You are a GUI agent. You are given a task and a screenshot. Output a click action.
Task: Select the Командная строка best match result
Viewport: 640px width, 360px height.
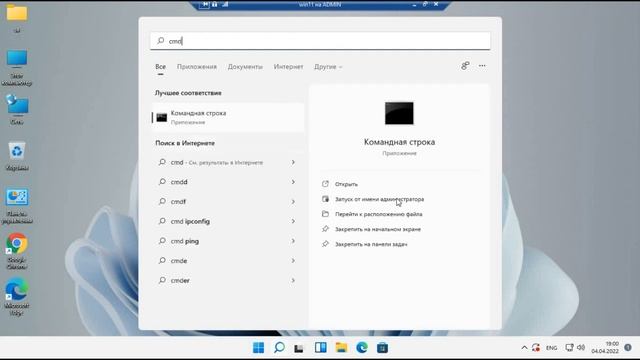(228, 117)
